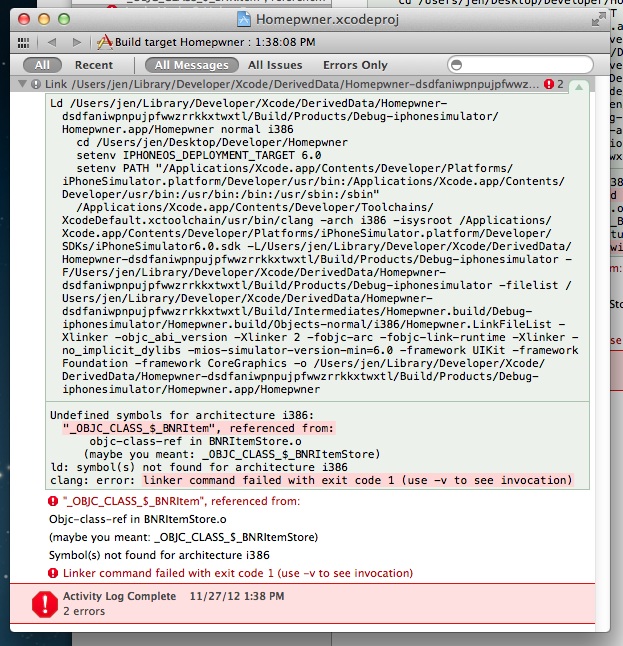Show All Issues
Image resolution: width=623 pixels, height=646 pixels.
(275, 65)
